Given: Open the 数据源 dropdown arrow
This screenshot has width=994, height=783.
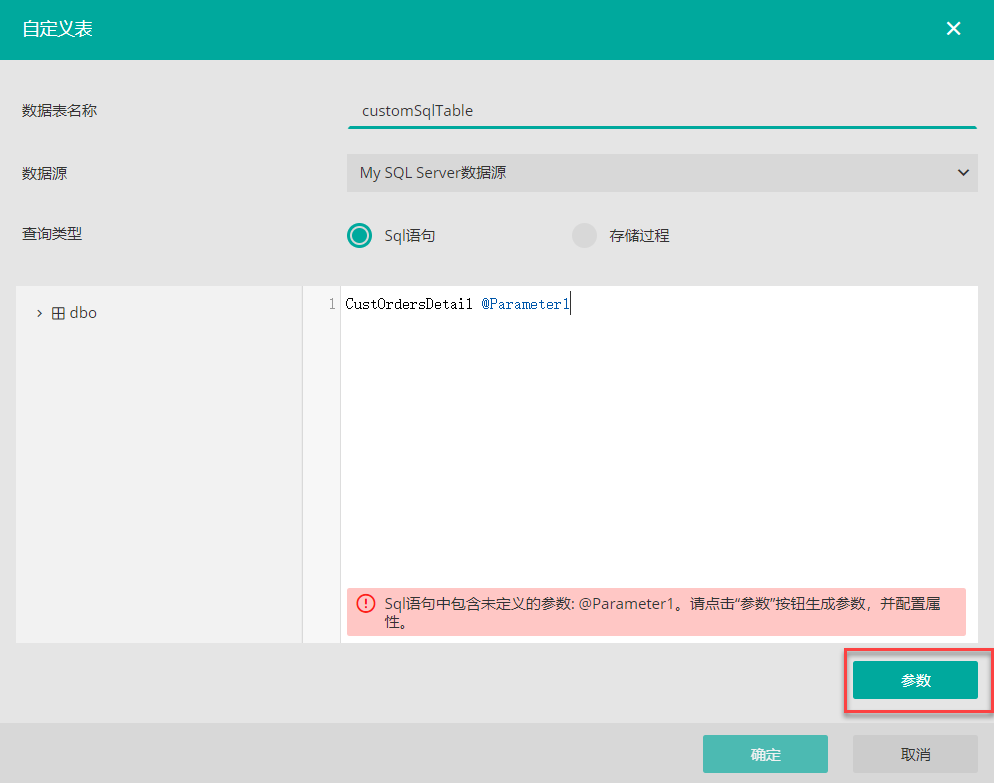Looking at the screenshot, I should pyautogui.click(x=962, y=173).
